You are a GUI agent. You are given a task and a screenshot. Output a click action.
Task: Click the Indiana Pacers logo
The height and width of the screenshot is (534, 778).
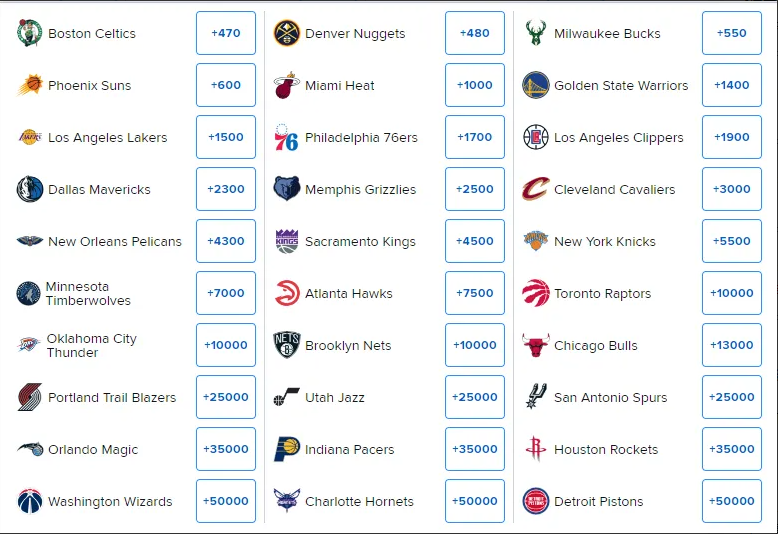pos(287,449)
